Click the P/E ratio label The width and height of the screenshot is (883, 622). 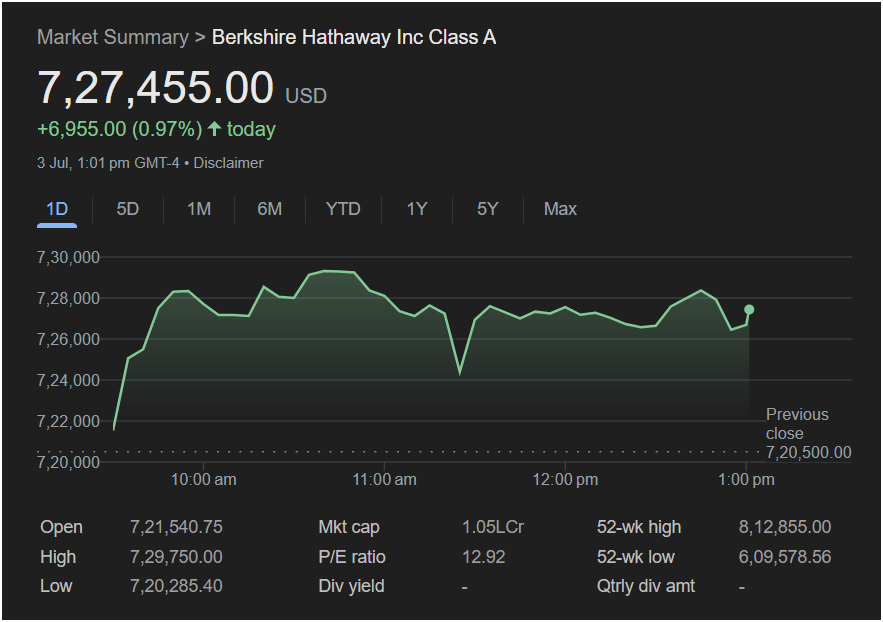[352, 557]
